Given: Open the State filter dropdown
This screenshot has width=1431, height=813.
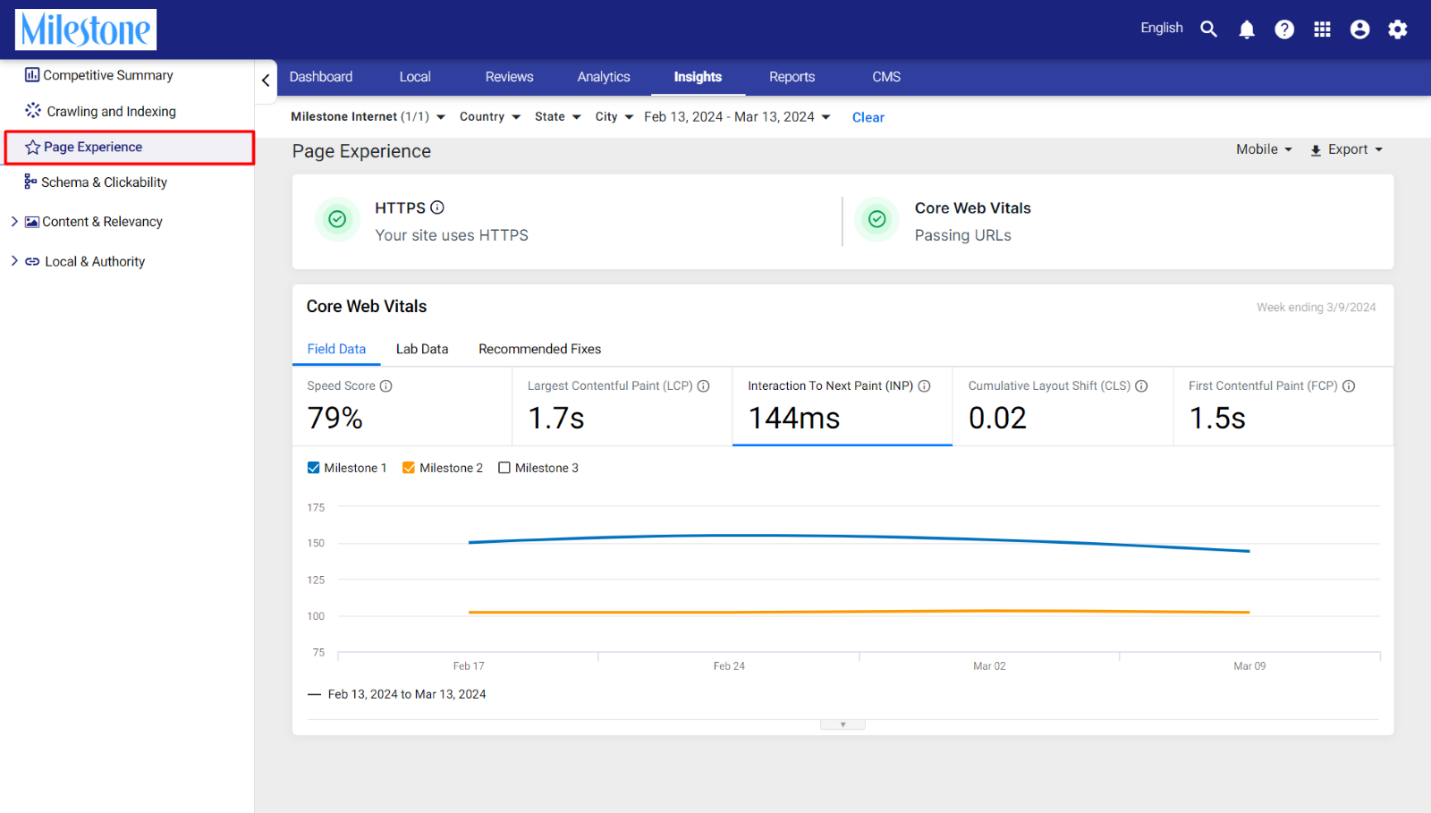Looking at the screenshot, I should coord(558,117).
